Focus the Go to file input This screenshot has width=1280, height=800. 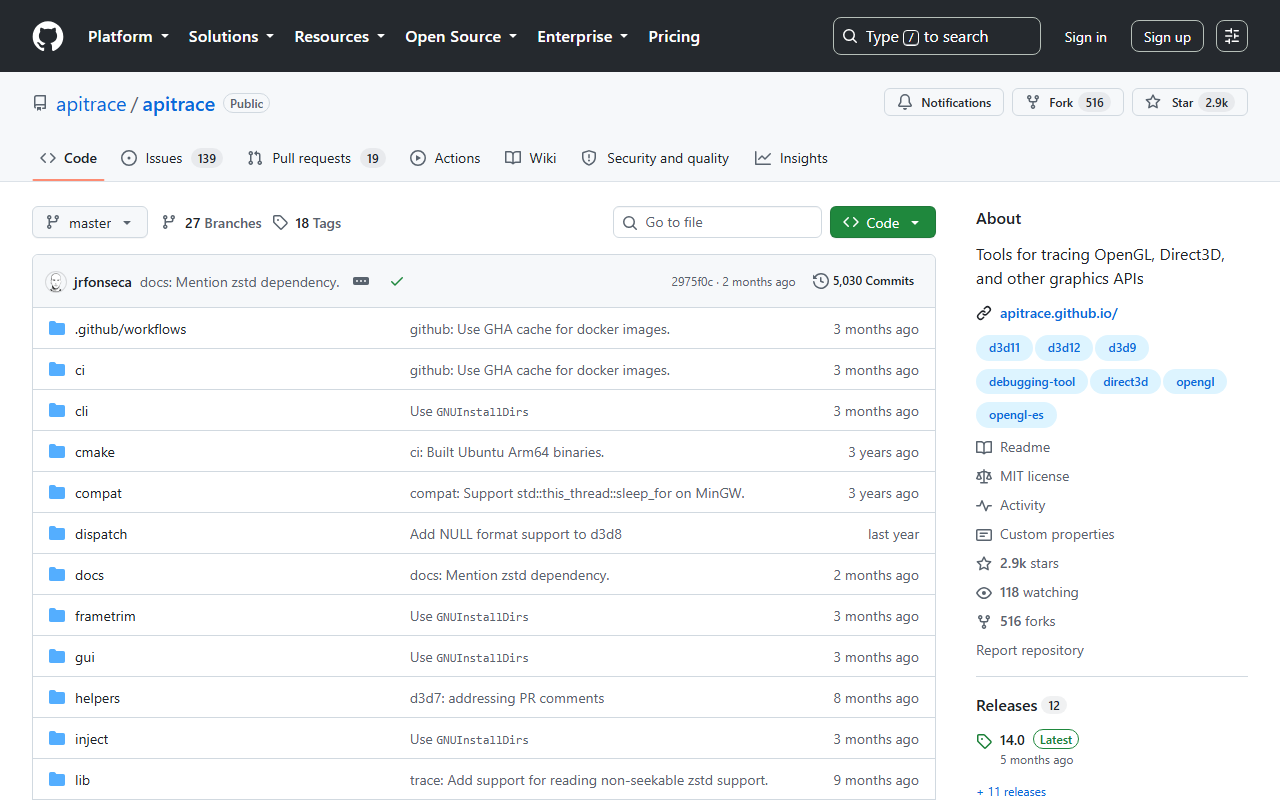tap(717, 222)
